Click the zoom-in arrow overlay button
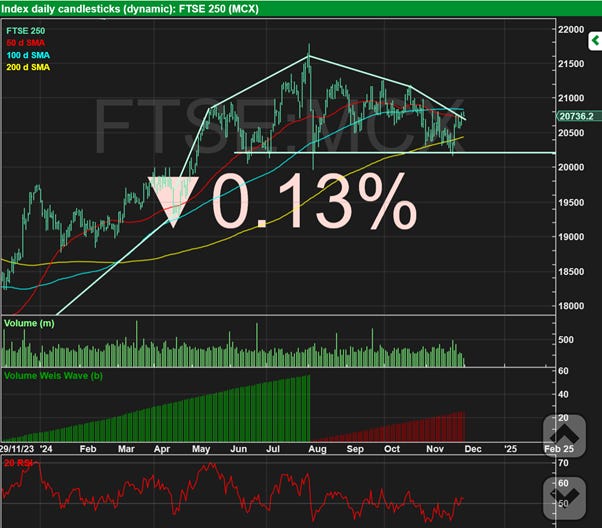The width and height of the screenshot is (602, 528). [564, 436]
